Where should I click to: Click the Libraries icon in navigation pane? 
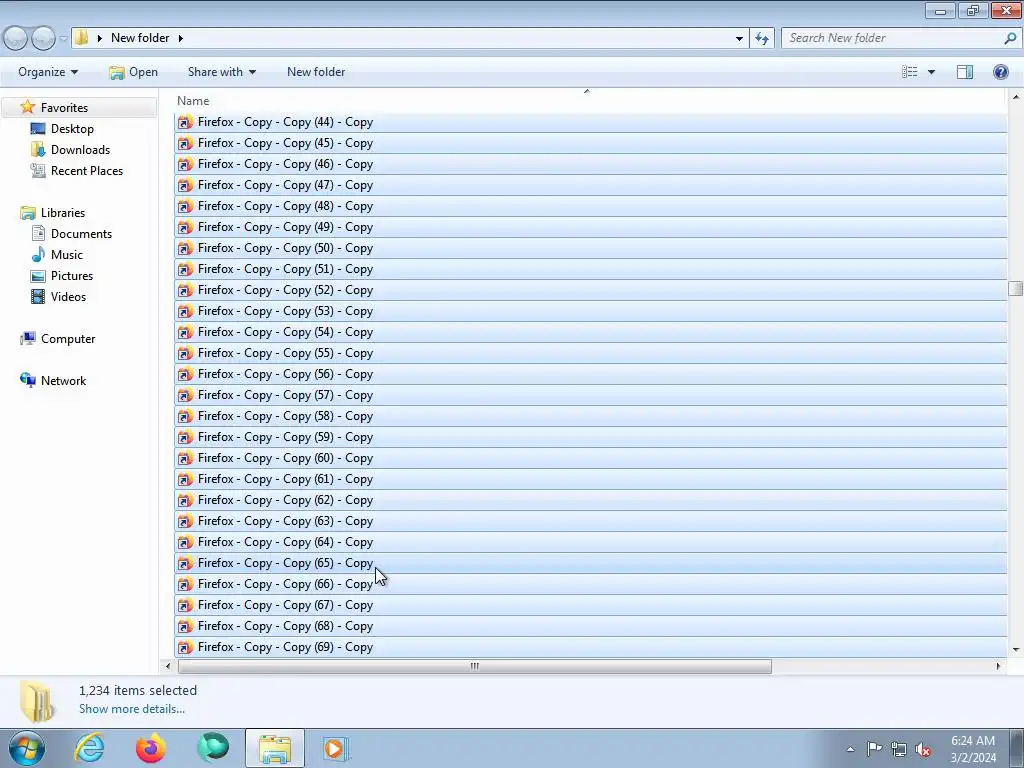pyautogui.click(x=27, y=212)
